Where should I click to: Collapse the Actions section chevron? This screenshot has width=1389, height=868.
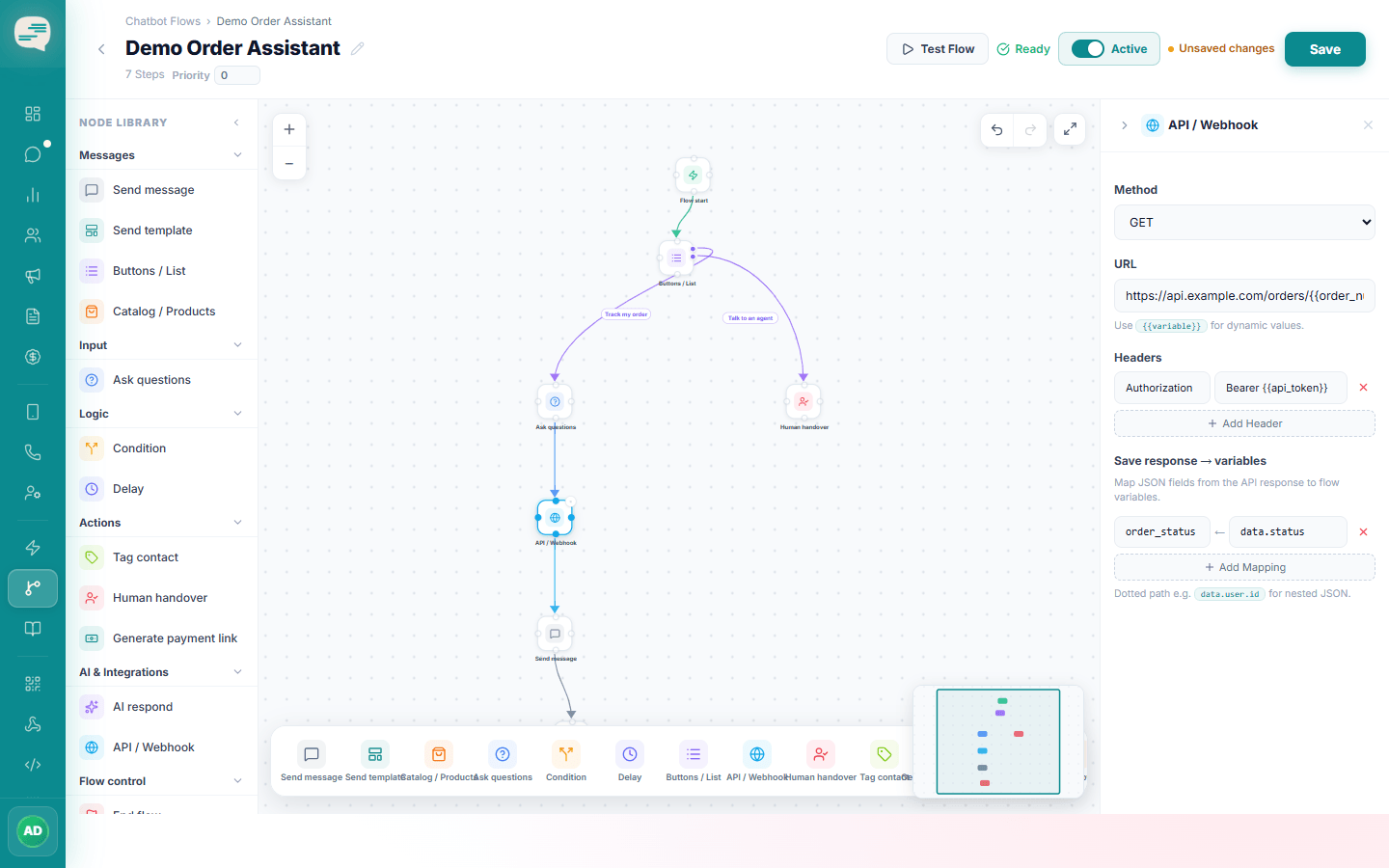click(x=237, y=523)
